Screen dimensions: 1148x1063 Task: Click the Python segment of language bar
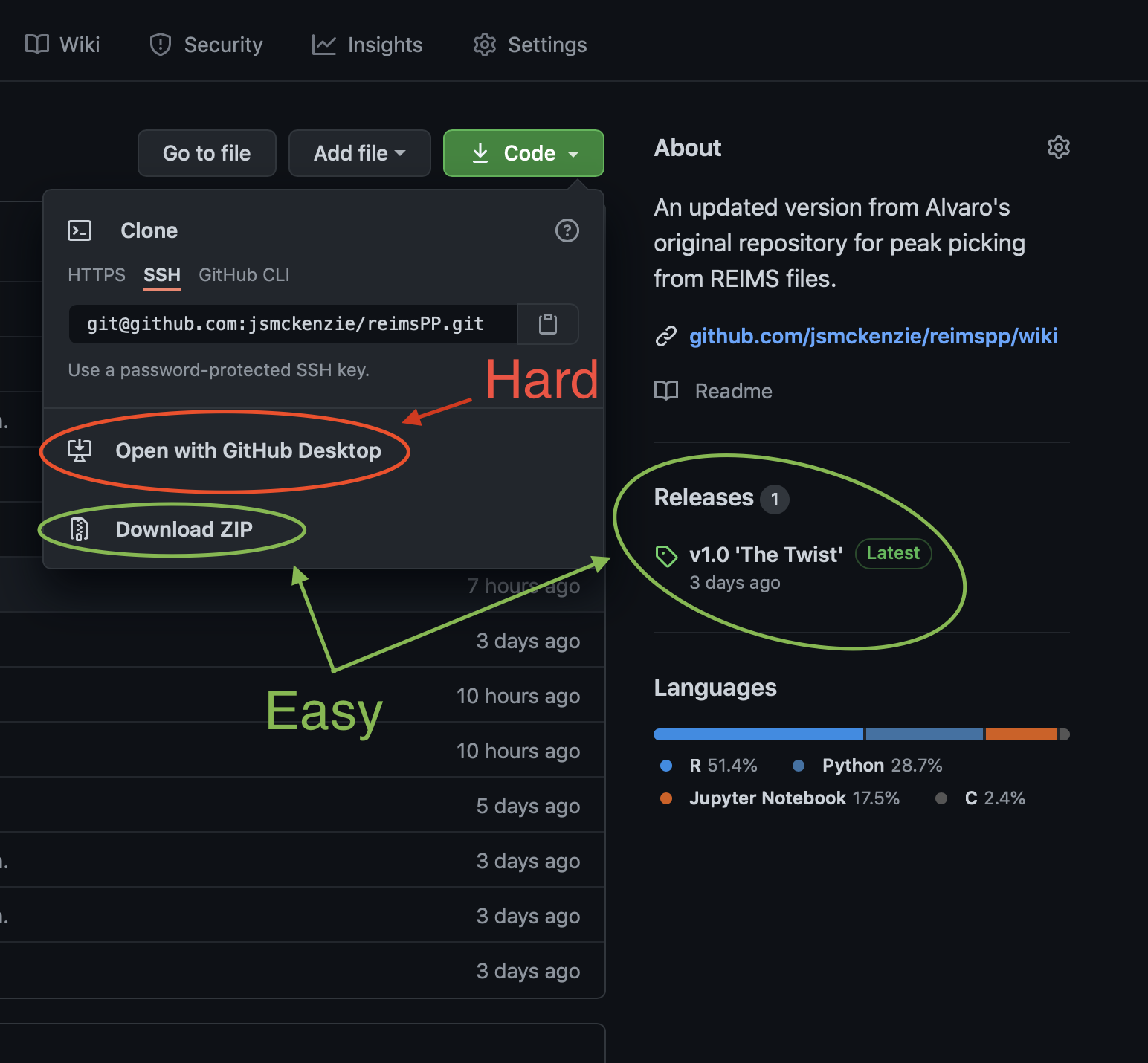pos(924,734)
